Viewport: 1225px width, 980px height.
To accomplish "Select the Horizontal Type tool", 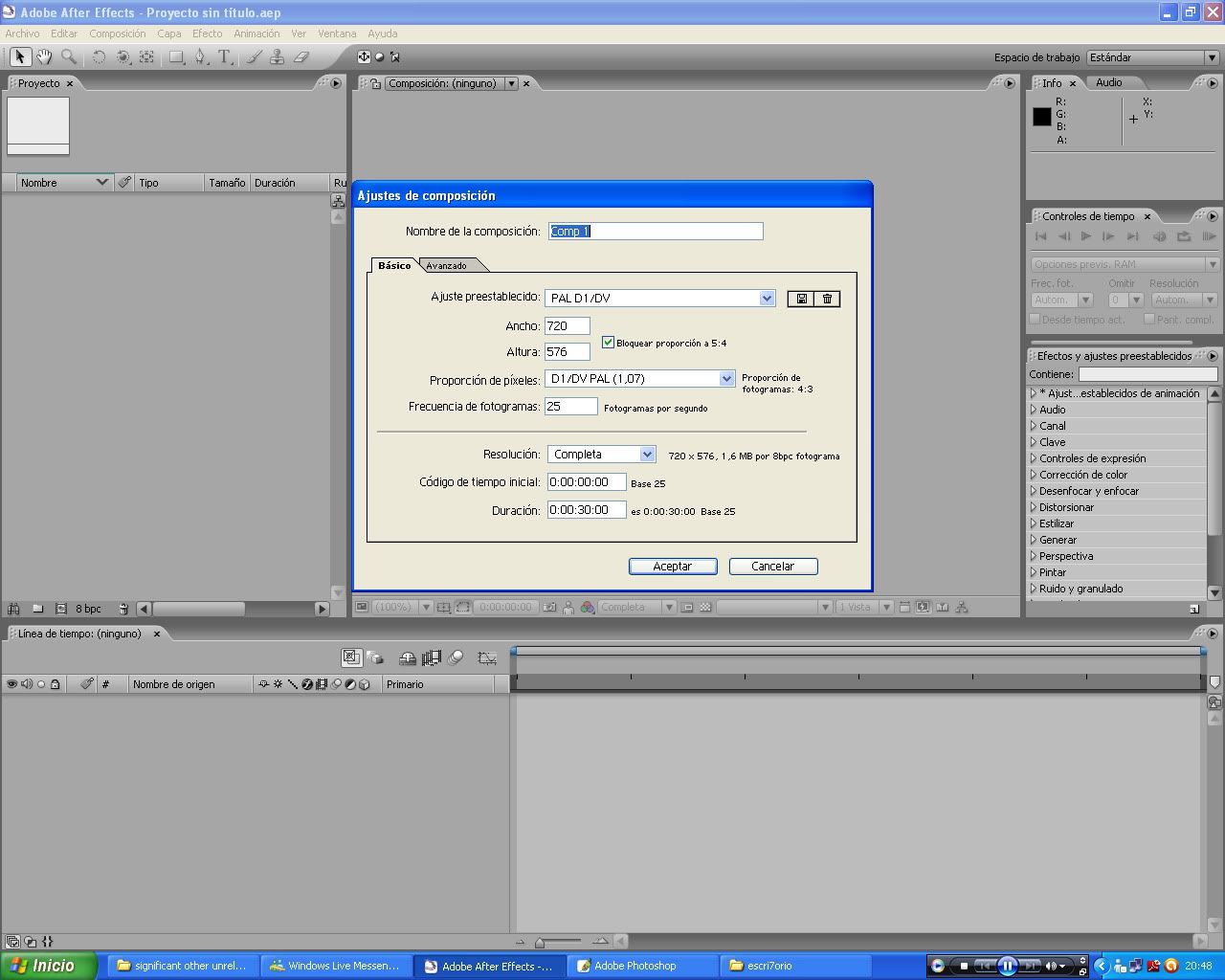I will tap(225, 57).
